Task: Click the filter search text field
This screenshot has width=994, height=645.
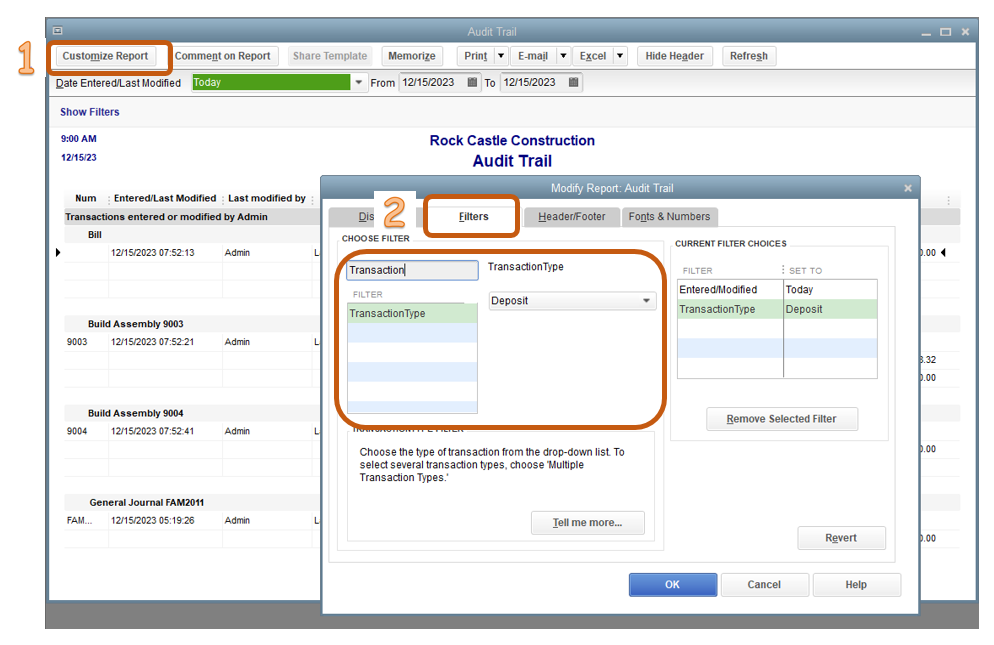Action: [412, 270]
